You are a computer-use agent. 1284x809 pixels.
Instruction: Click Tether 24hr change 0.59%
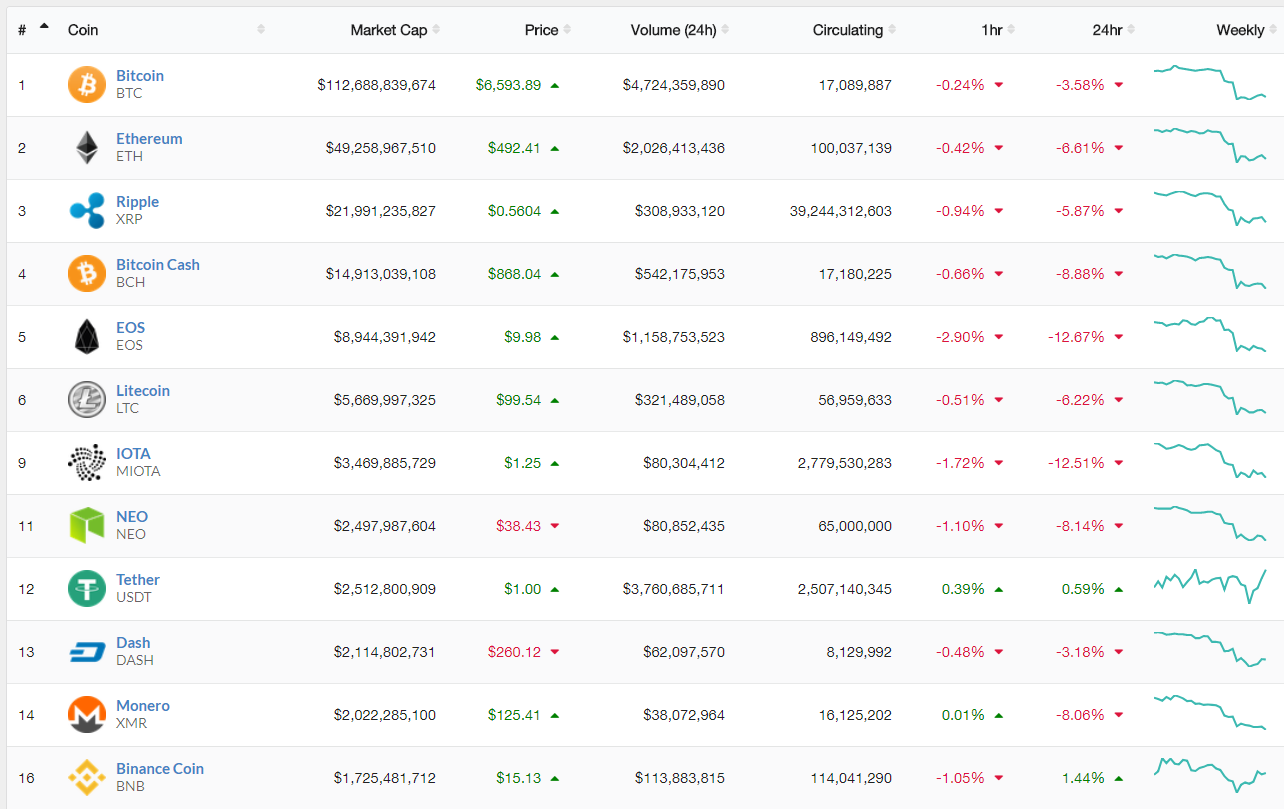click(1083, 589)
